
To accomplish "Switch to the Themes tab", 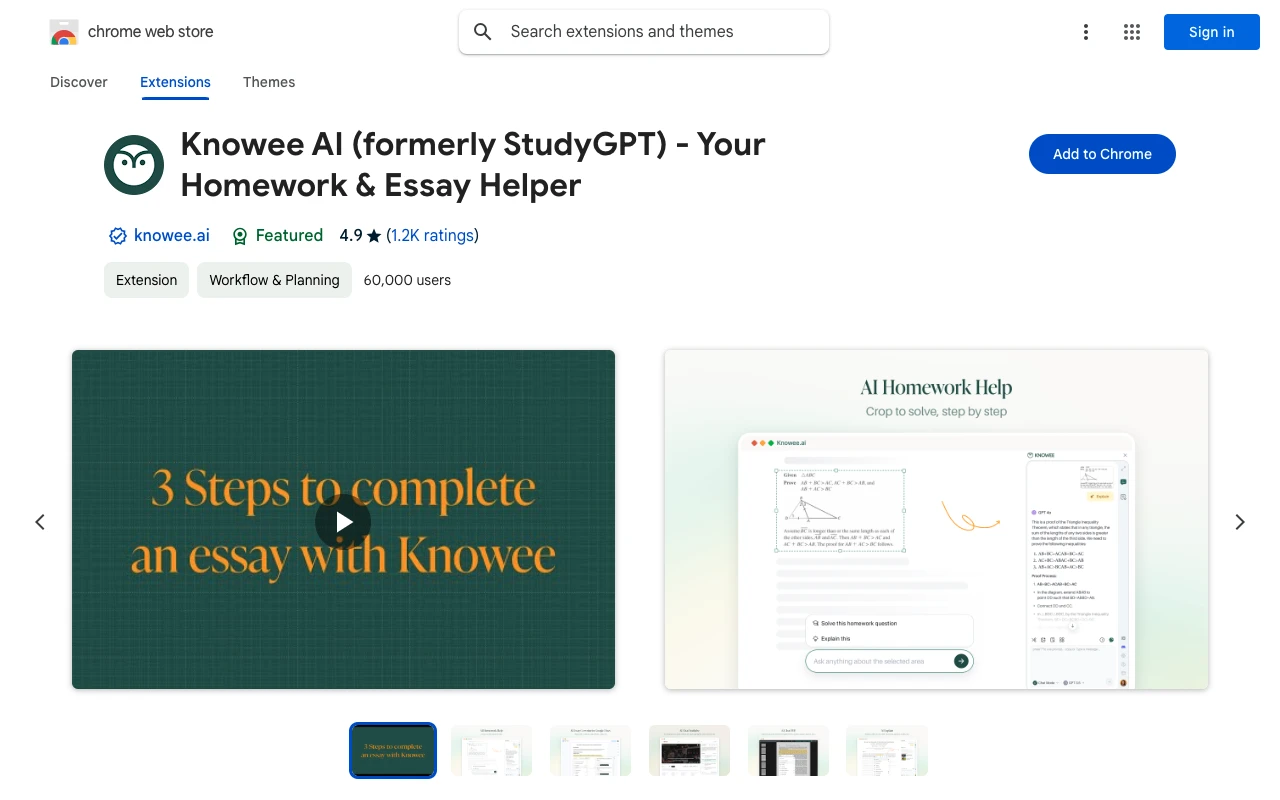I will click(x=269, y=82).
